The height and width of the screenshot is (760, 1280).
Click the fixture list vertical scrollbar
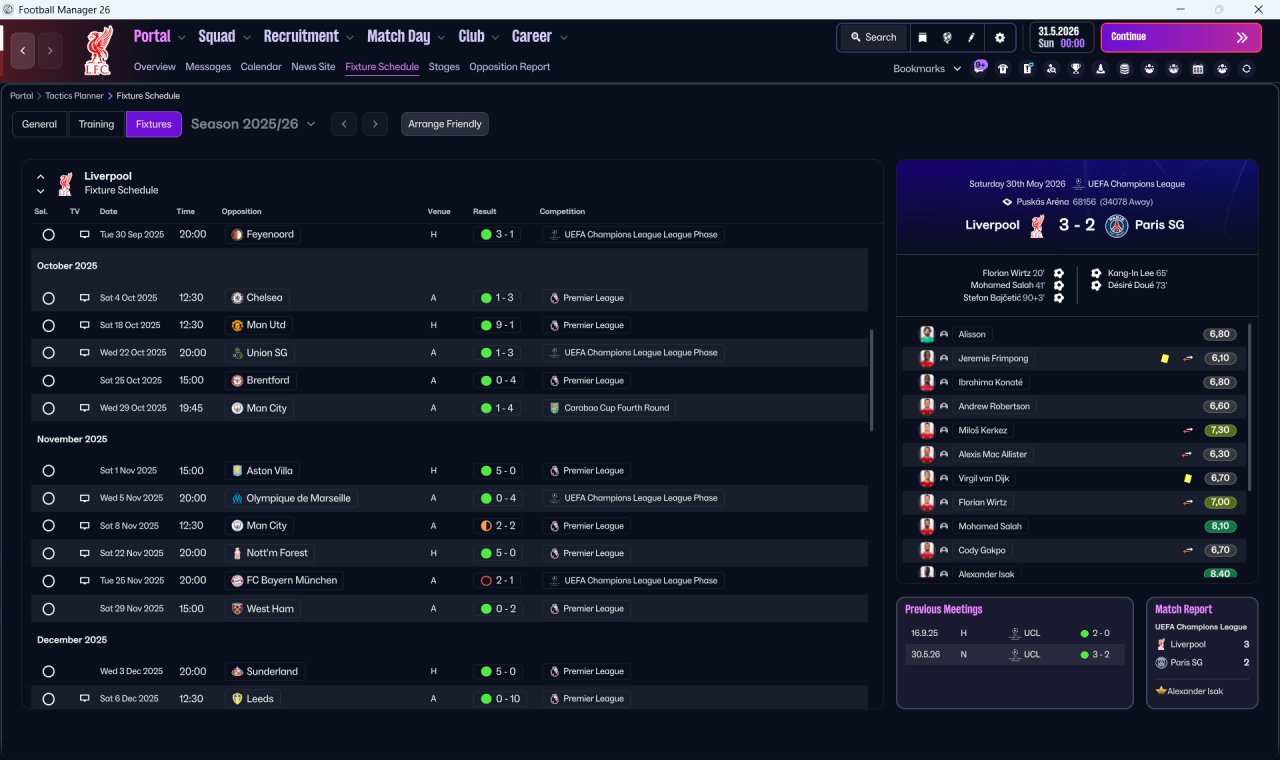(x=872, y=380)
